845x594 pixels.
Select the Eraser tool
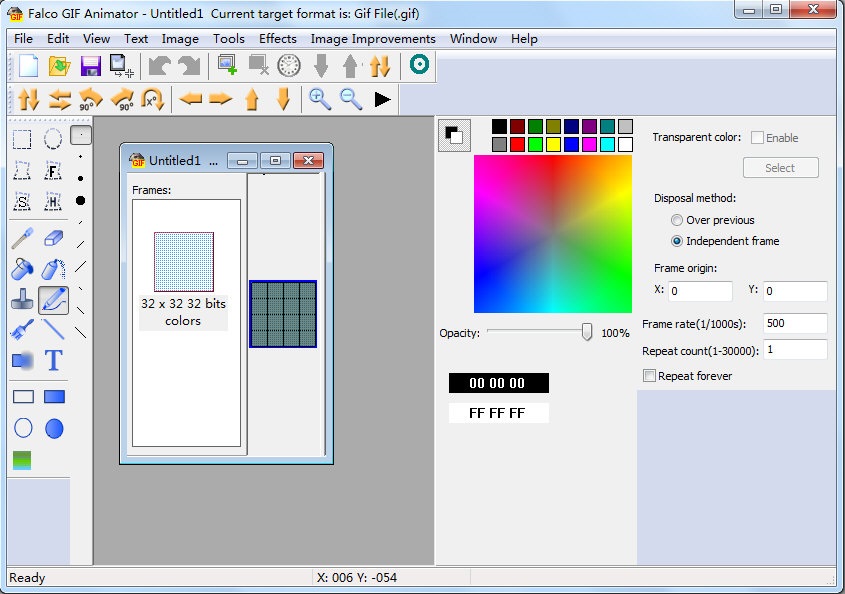point(54,238)
